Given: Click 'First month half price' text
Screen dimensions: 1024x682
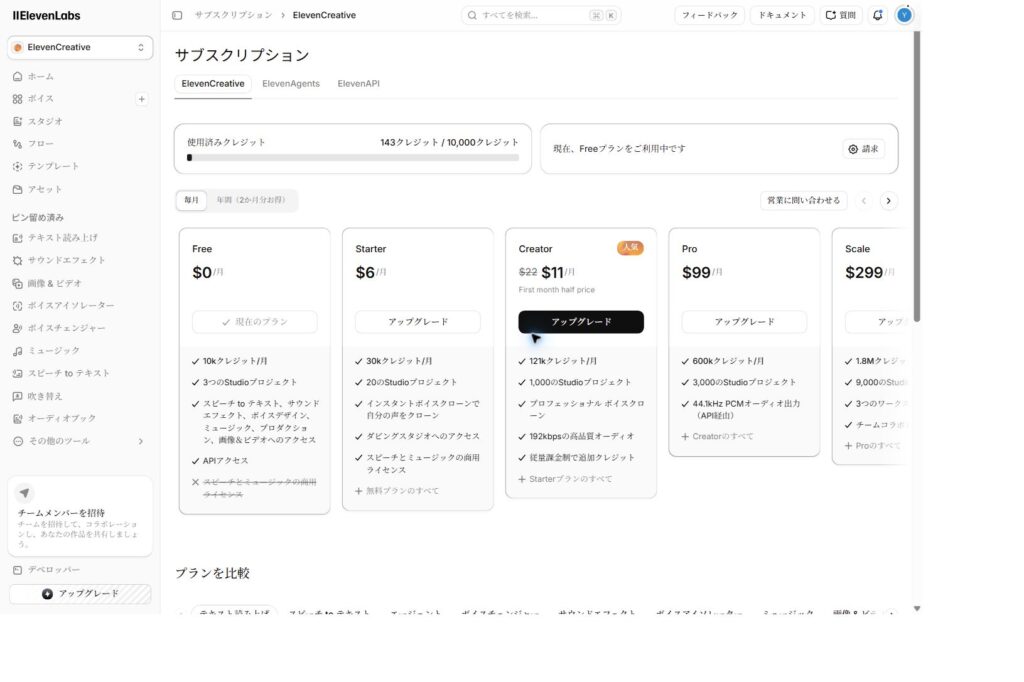Looking at the screenshot, I should (556, 289).
